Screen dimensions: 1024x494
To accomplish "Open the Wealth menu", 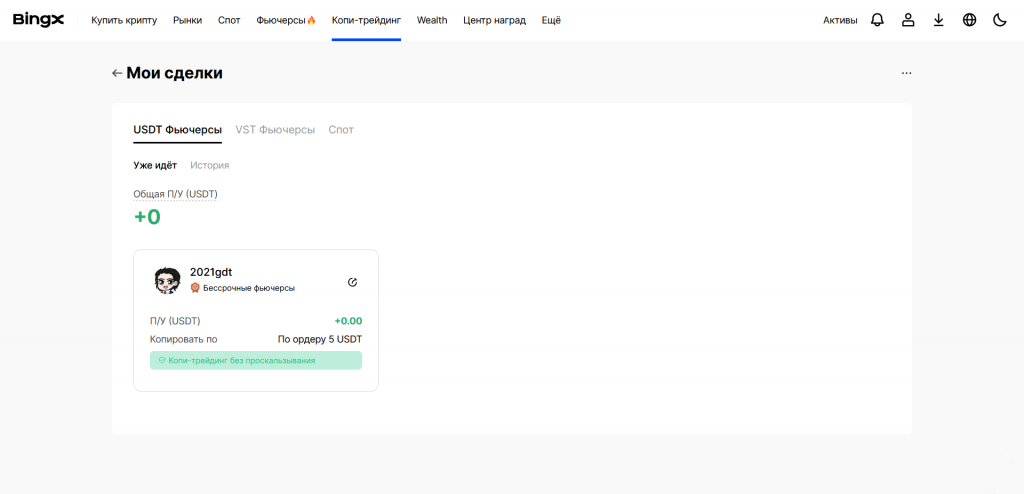I will (x=432, y=20).
